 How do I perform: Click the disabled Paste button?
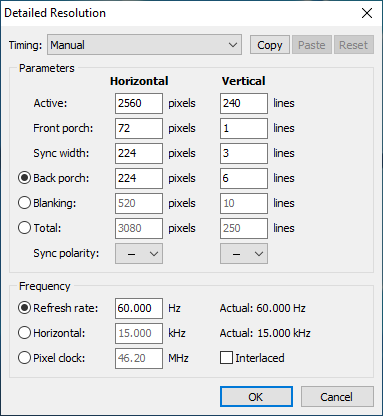tap(312, 45)
